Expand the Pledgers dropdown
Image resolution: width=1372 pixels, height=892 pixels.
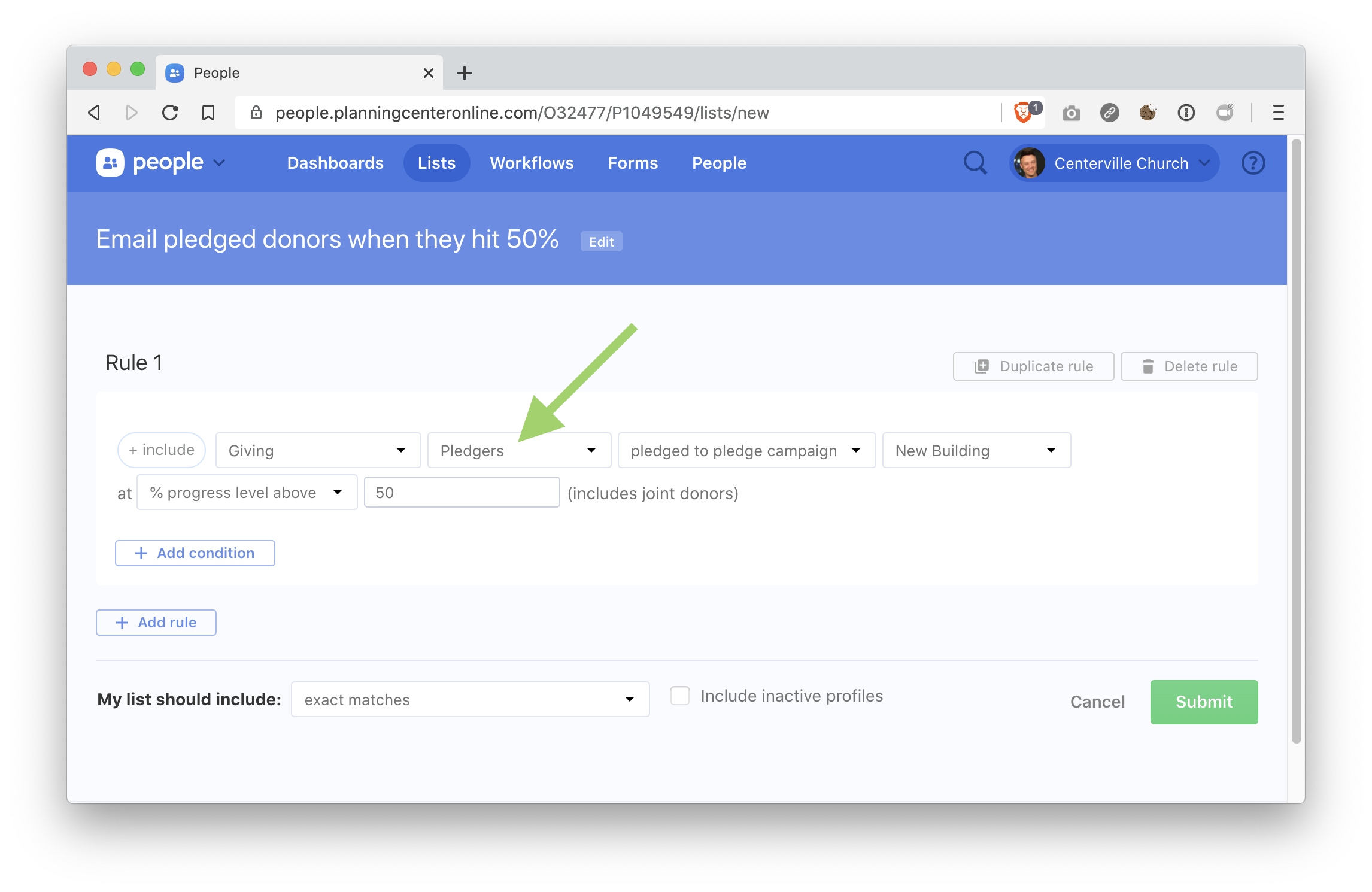pos(519,450)
